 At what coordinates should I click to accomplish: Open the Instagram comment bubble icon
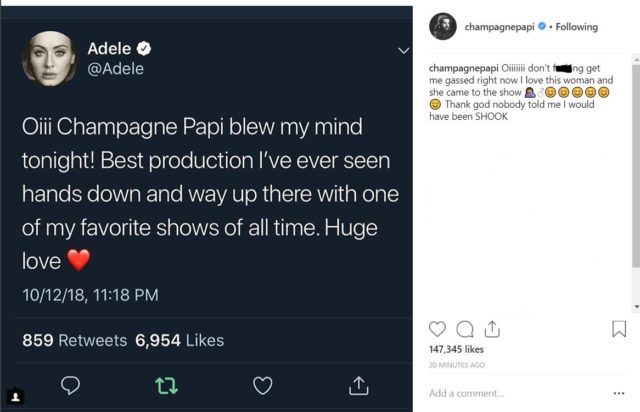coord(464,329)
